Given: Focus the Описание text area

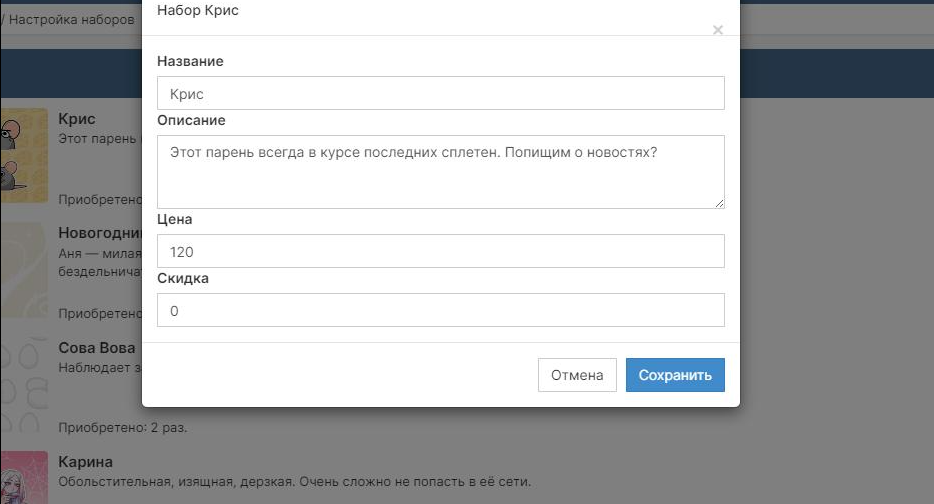Looking at the screenshot, I should click(x=440, y=171).
